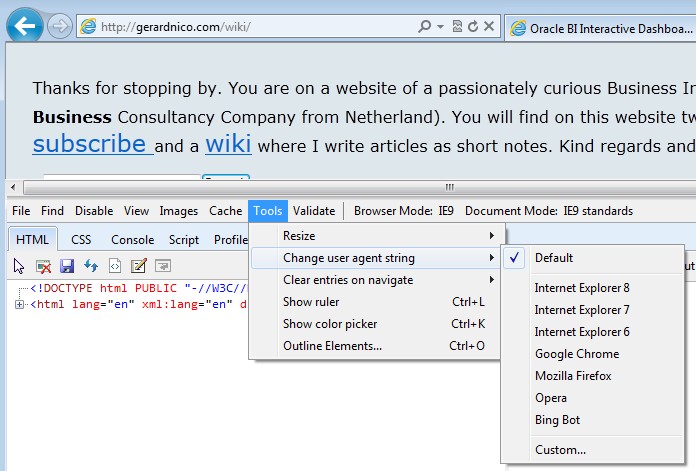Open the Validate menu
Screen dimensions: 696x471
tap(314, 211)
